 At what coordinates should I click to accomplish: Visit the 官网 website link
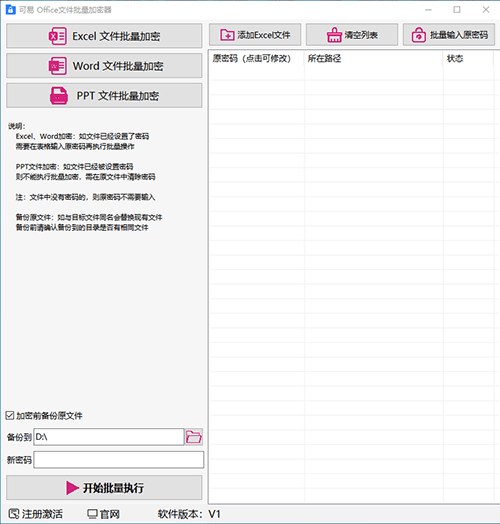(x=103, y=514)
